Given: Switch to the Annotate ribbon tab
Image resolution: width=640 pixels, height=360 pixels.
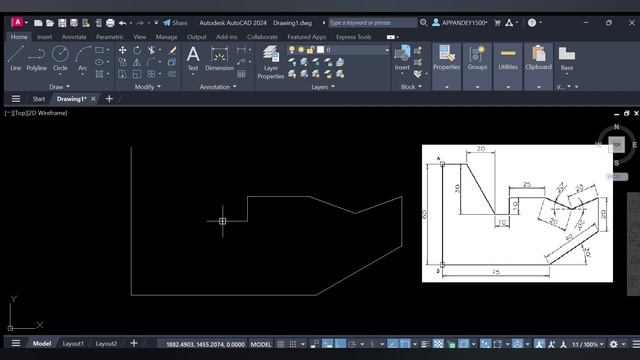Looking at the screenshot, I should 74,37.
